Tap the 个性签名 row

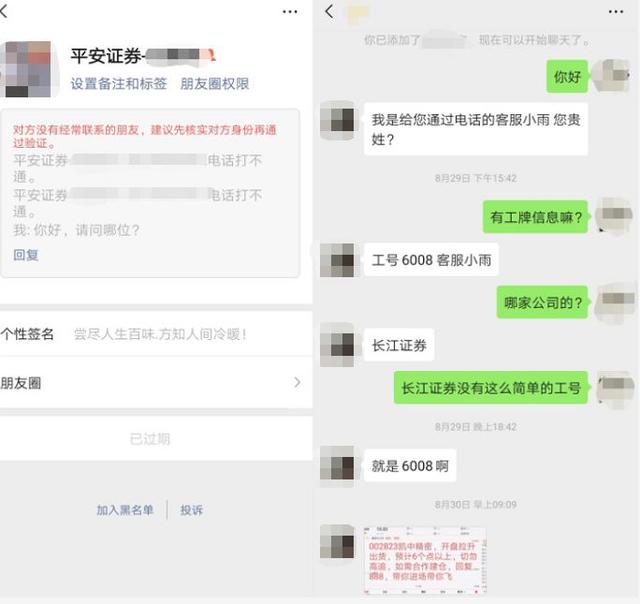point(156,334)
